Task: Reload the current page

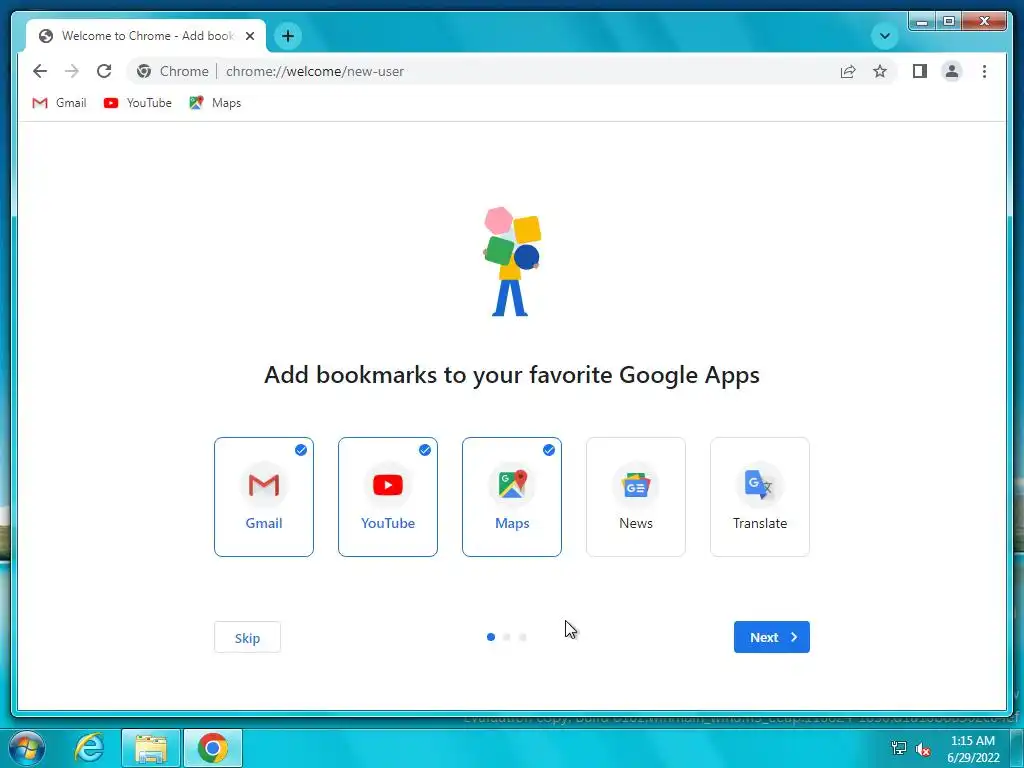Action: point(104,71)
